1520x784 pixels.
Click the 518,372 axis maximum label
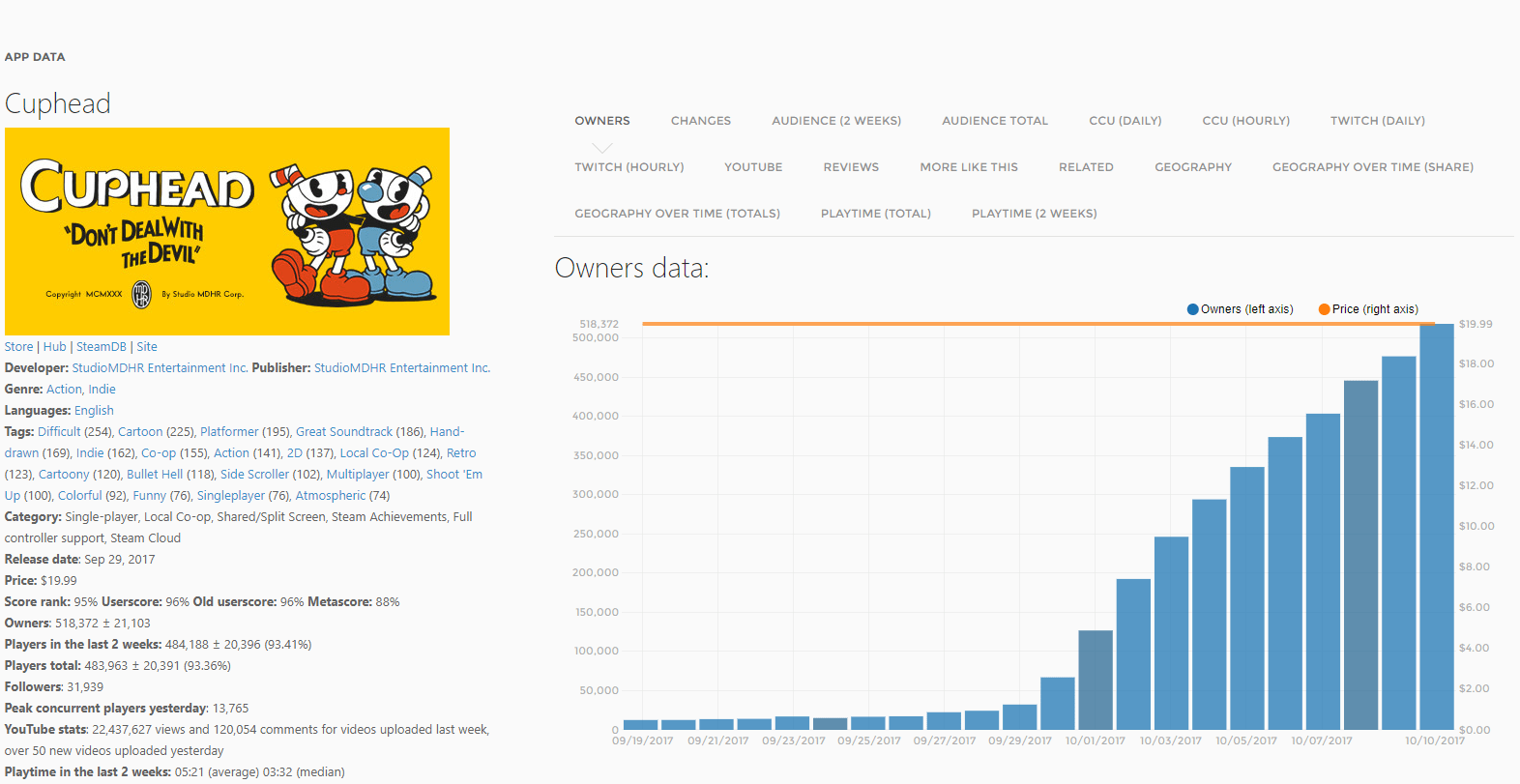[x=599, y=324]
